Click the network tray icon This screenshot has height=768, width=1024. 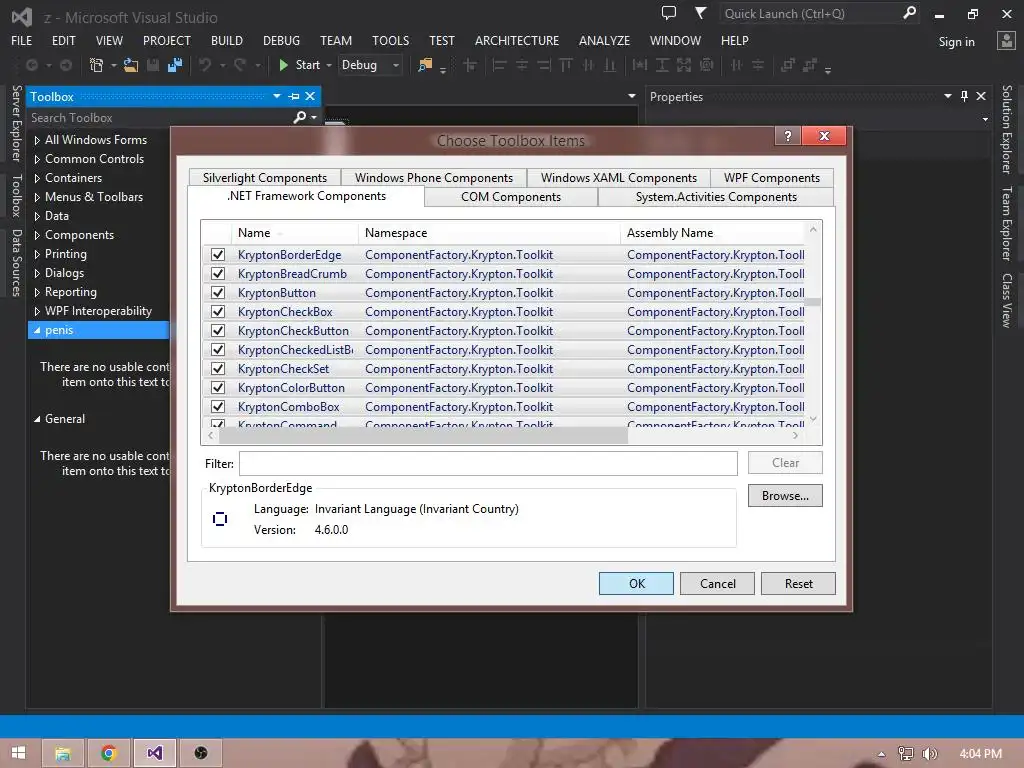906,754
